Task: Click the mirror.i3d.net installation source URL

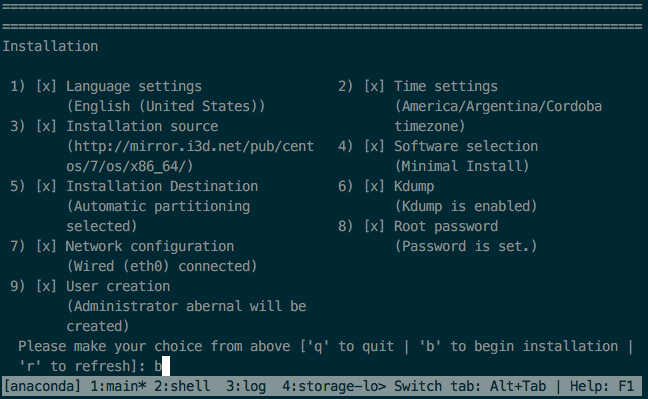Action: pyautogui.click(x=190, y=156)
